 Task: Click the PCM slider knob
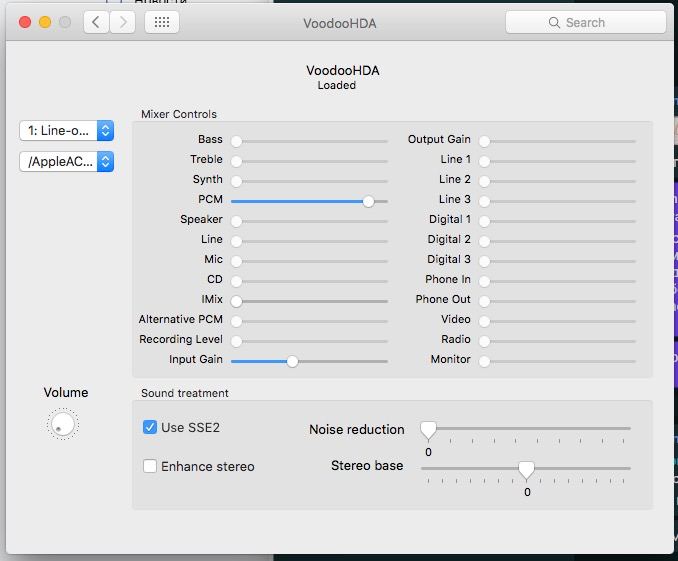point(368,202)
